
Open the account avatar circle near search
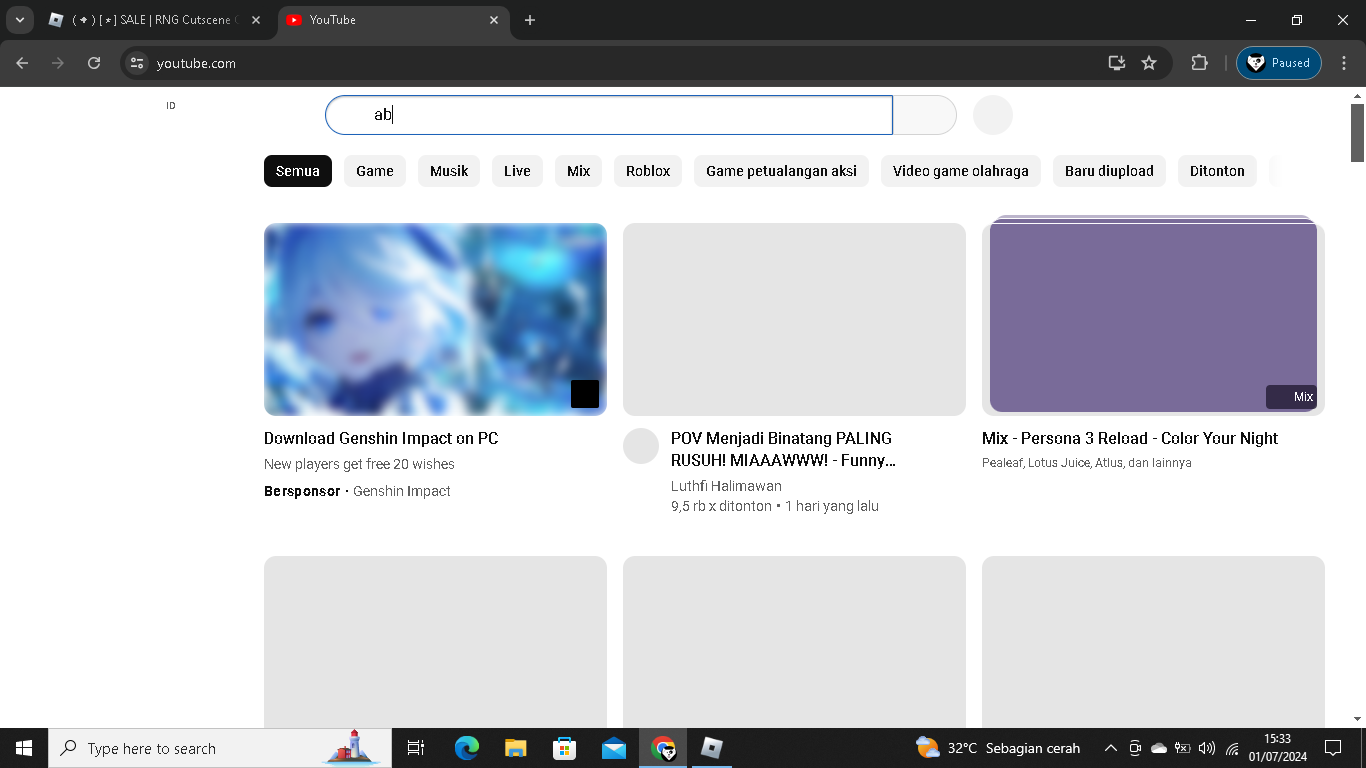tap(993, 115)
